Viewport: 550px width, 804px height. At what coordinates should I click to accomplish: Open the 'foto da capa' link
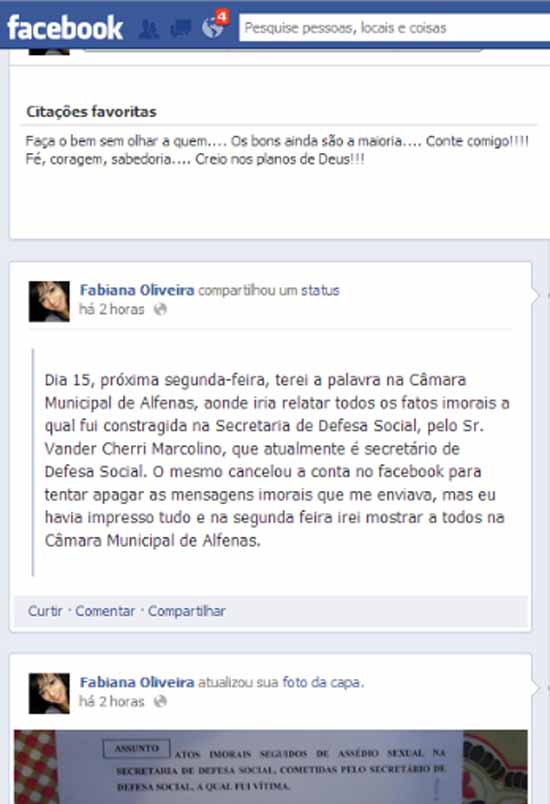(322, 682)
